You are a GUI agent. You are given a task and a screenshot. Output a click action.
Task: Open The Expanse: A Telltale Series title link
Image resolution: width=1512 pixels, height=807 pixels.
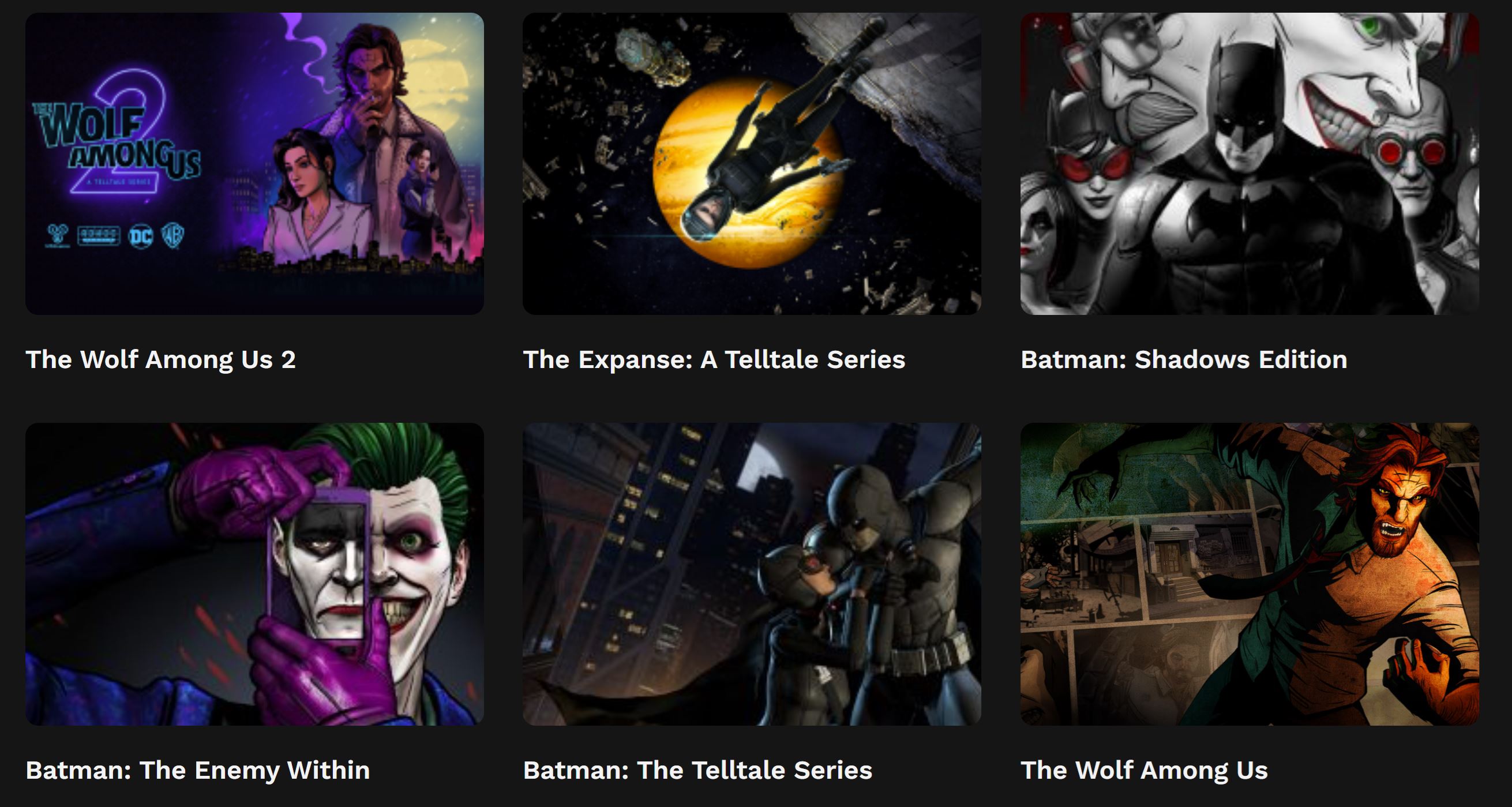(714, 360)
